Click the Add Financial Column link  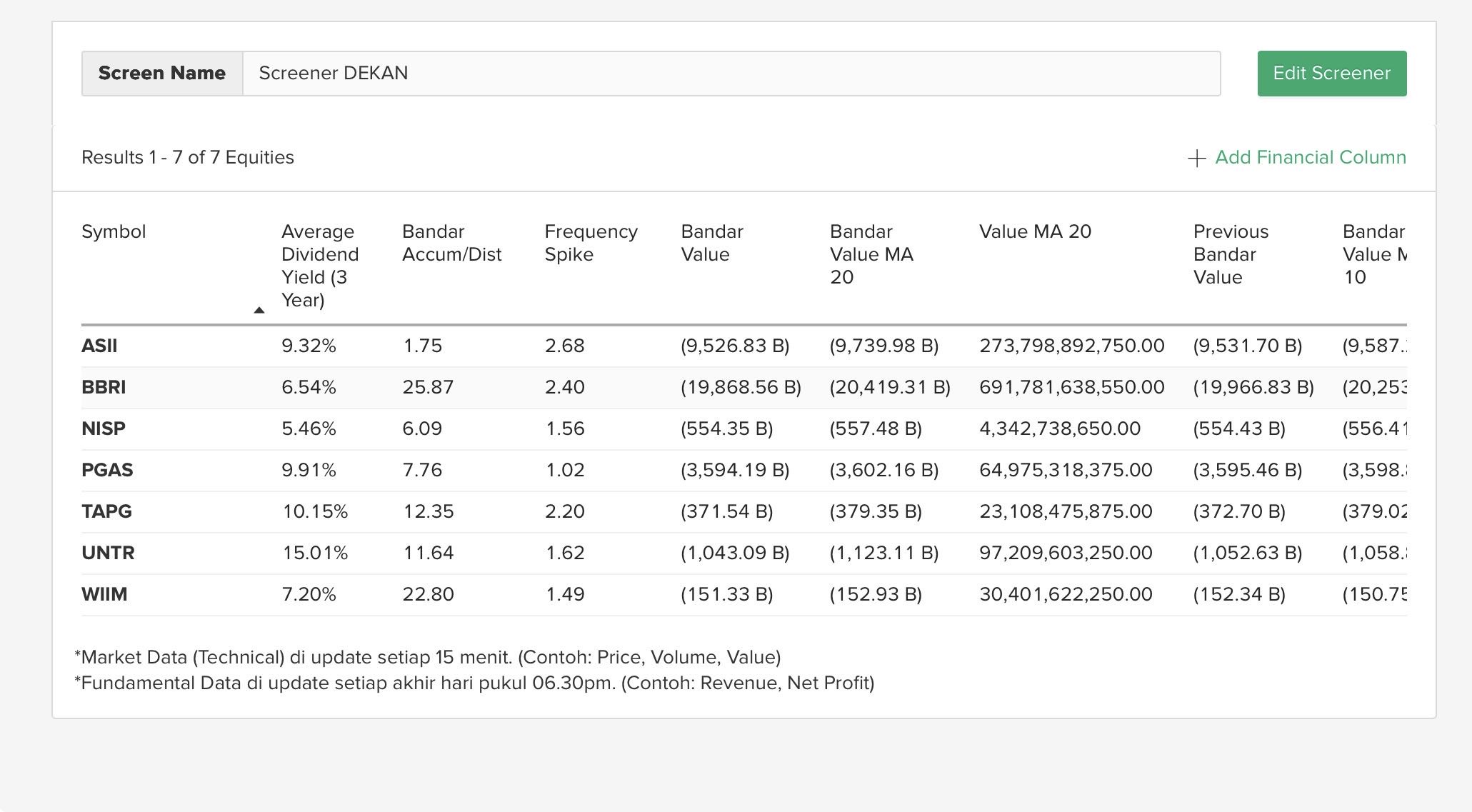[x=1310, y=158]
